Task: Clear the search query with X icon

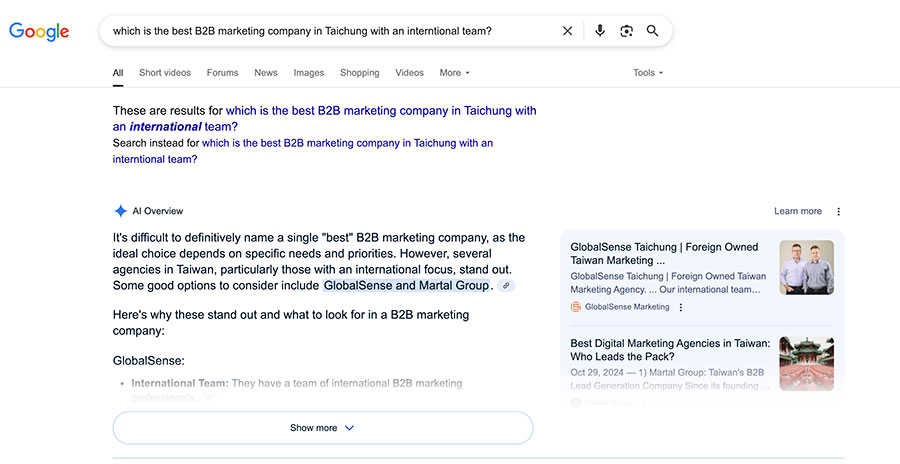Action: [x=568, y=31]
